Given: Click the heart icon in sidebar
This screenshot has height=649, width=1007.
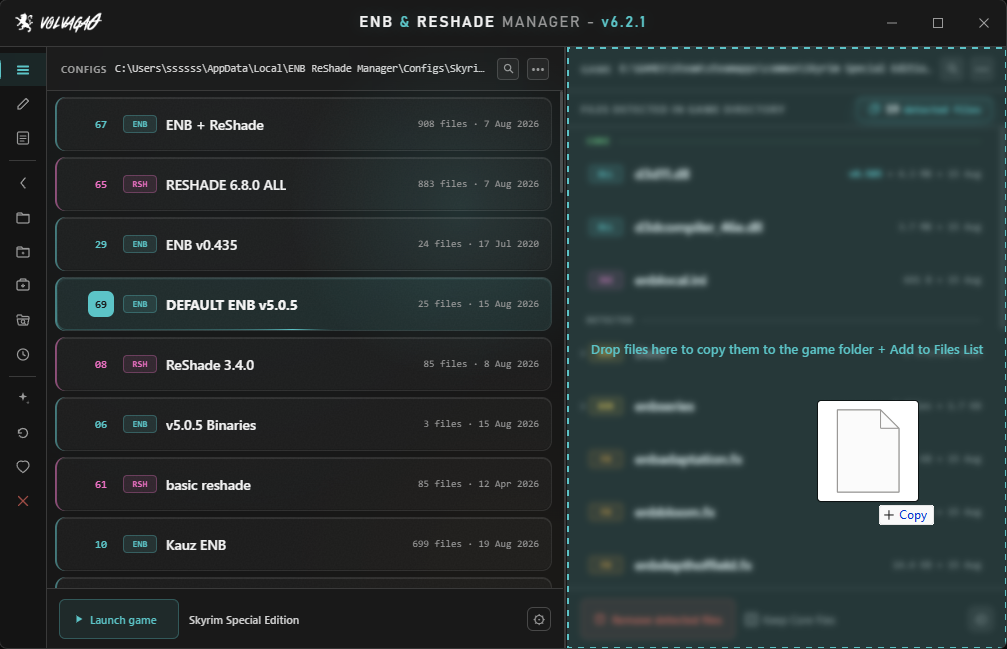Looking at the screenshot, I should (x=22, y=467).
